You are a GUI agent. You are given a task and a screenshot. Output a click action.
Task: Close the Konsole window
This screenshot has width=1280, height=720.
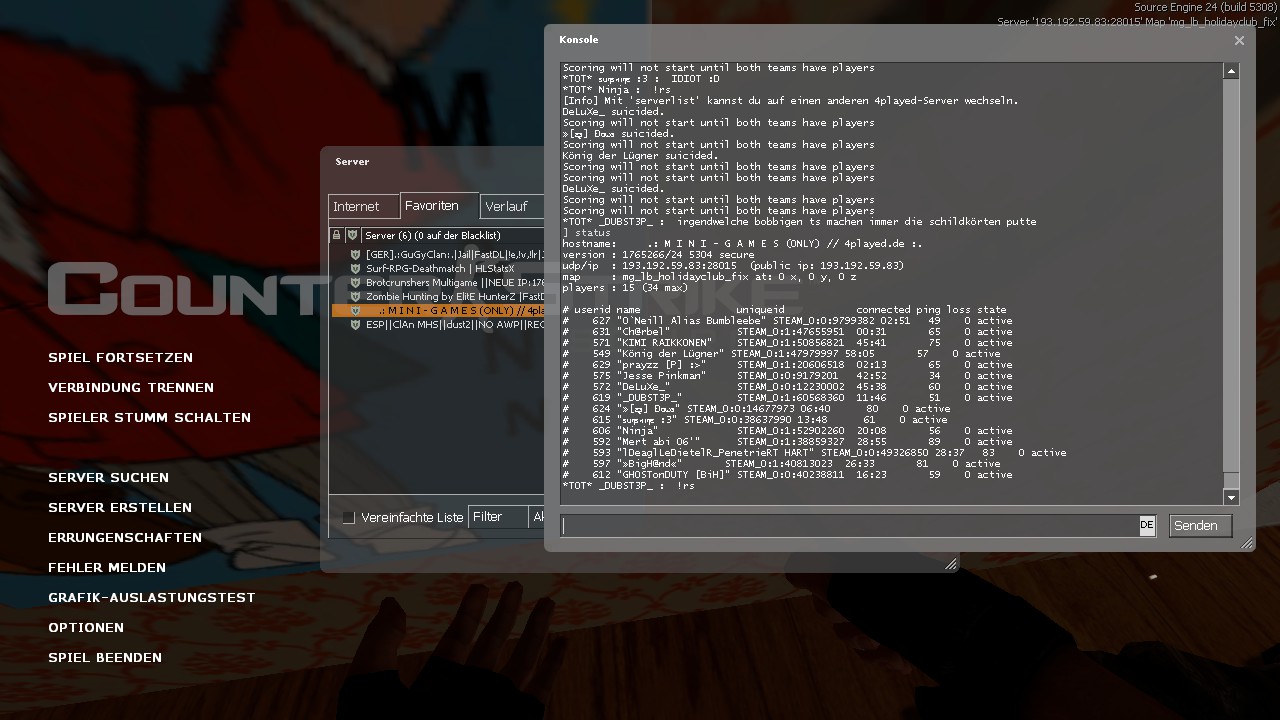tap(1239, 41)
